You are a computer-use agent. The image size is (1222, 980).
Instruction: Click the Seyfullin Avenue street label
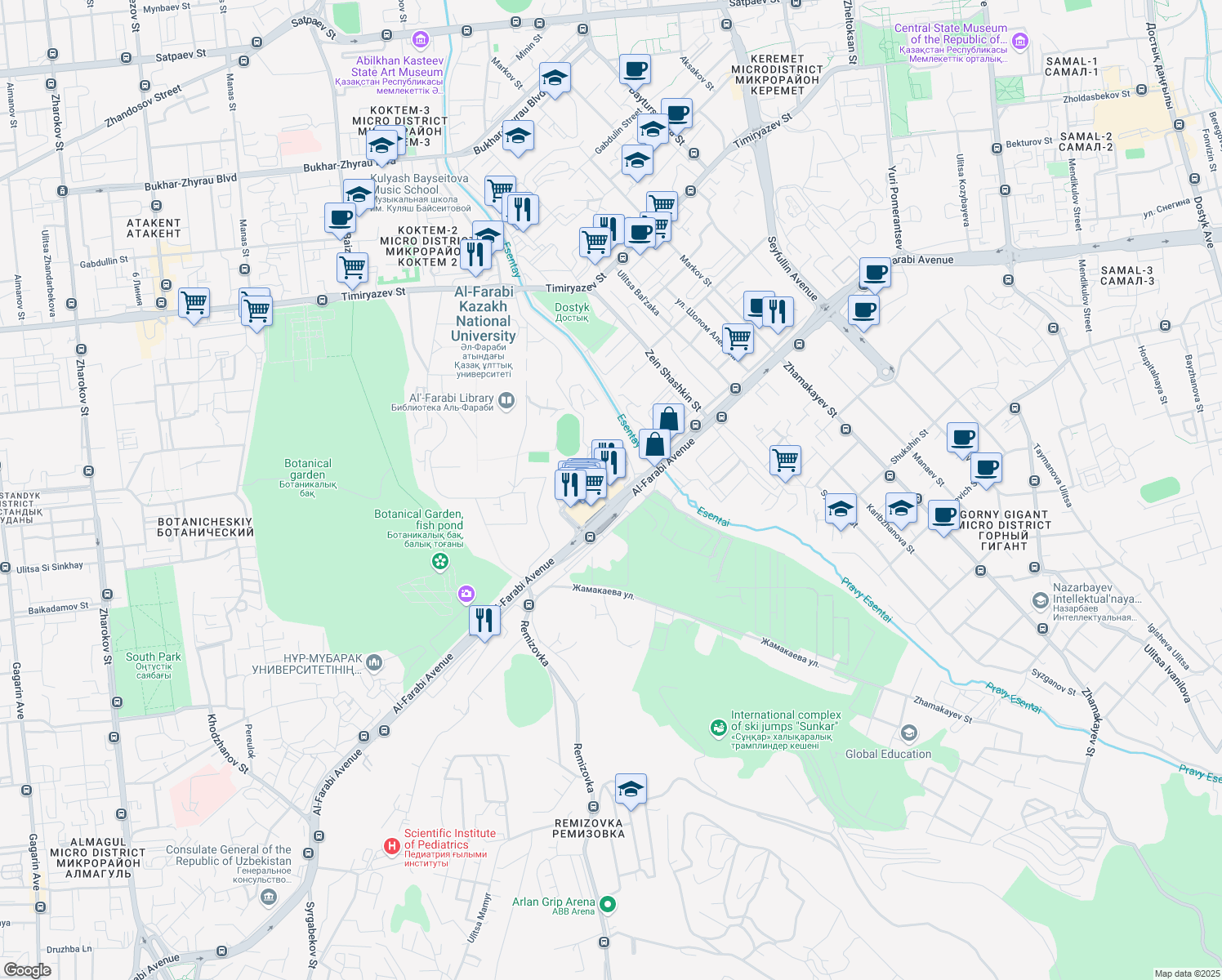(x=792, y=268)
